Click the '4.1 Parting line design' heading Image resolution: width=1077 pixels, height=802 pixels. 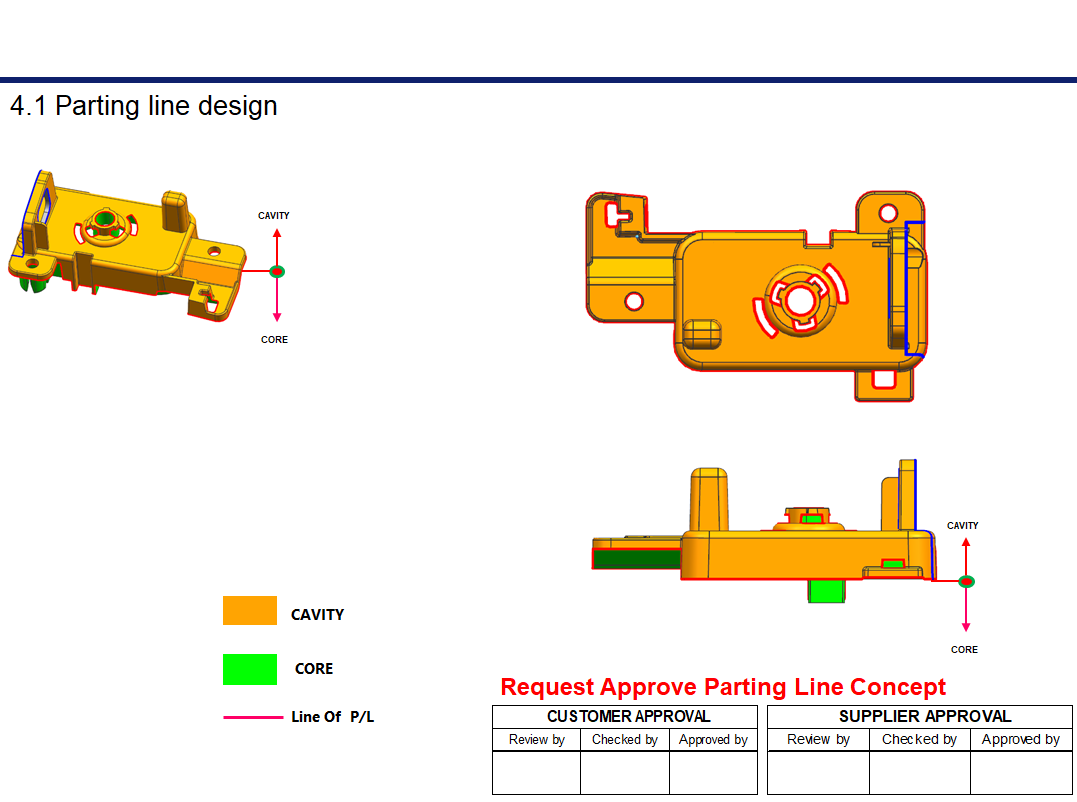(144, 106)
